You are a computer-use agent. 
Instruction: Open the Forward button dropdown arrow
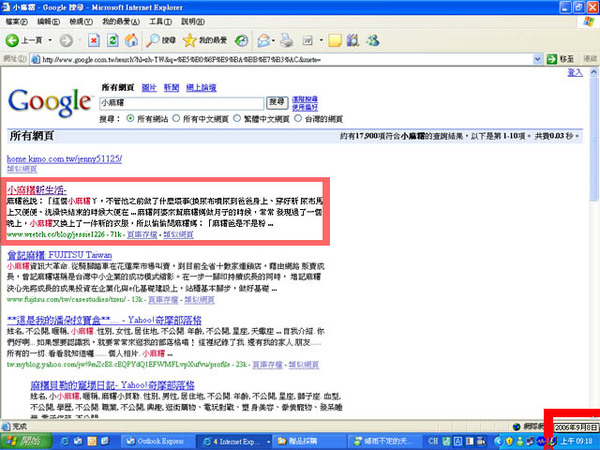pos(79,40)
